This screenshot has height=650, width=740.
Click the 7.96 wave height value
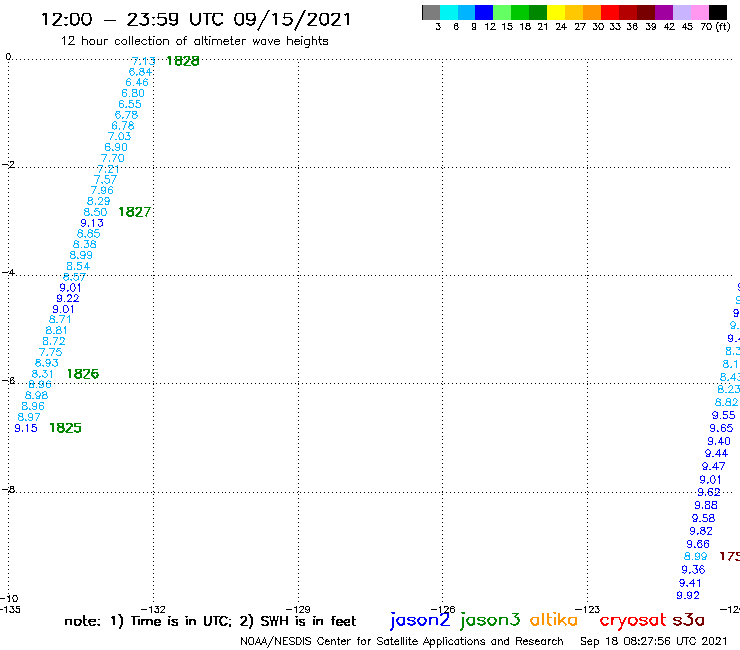pyautogui.click(x=102, y=190)
